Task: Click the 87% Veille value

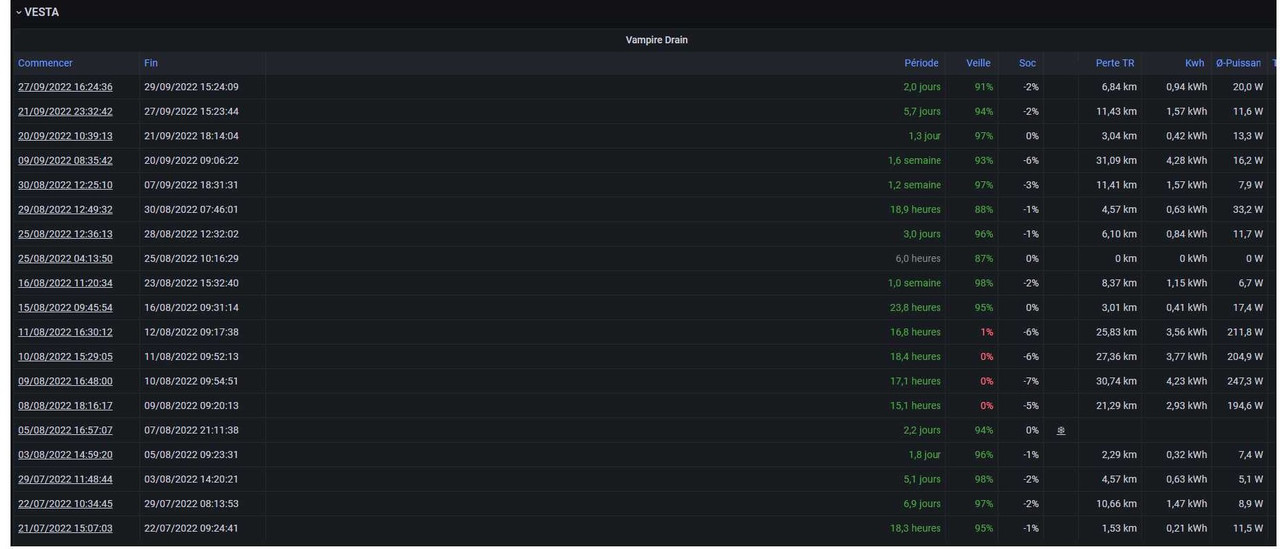Action: (984, 259)
